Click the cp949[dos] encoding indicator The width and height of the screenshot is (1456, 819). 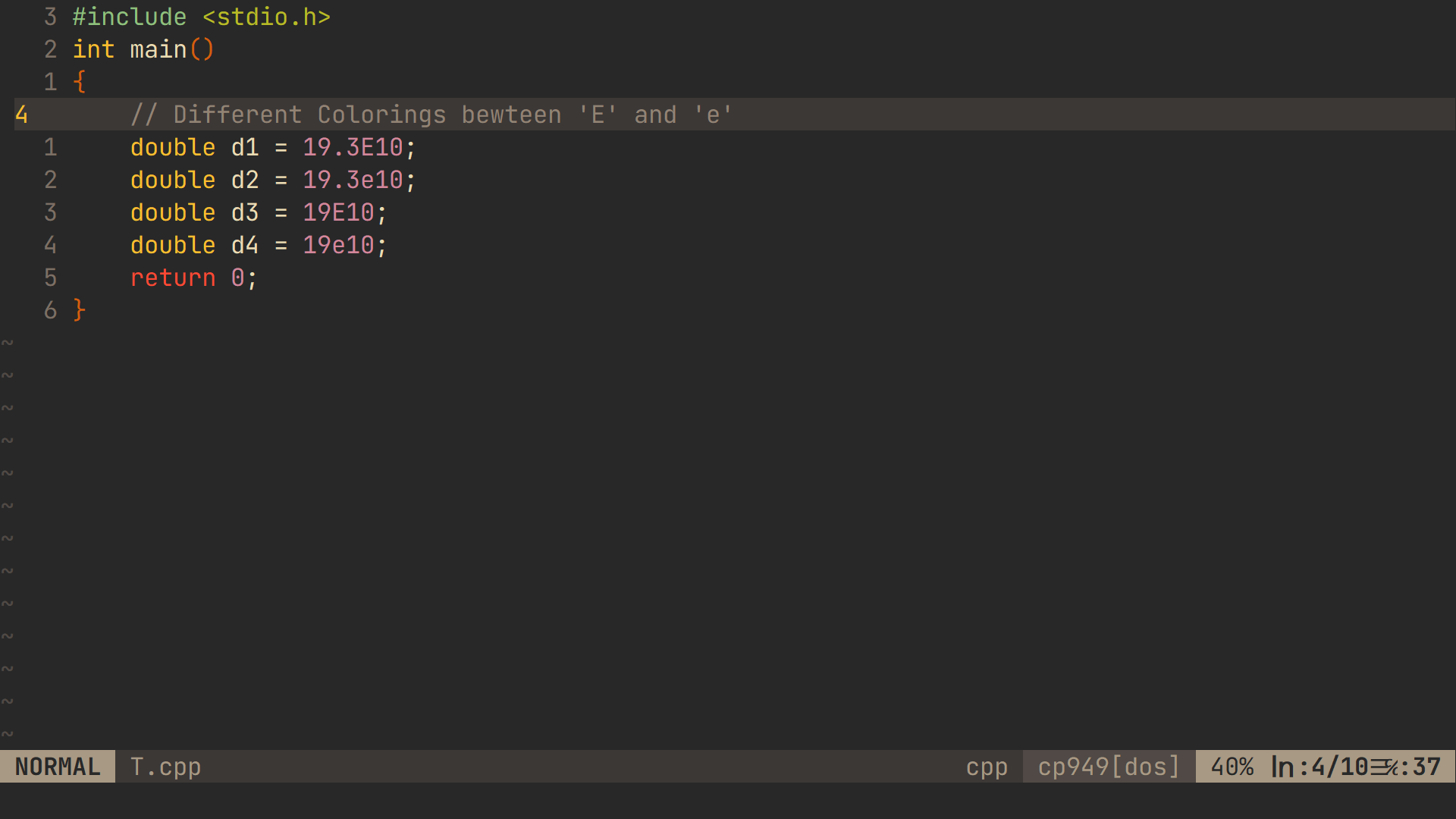pos(1107,766)
